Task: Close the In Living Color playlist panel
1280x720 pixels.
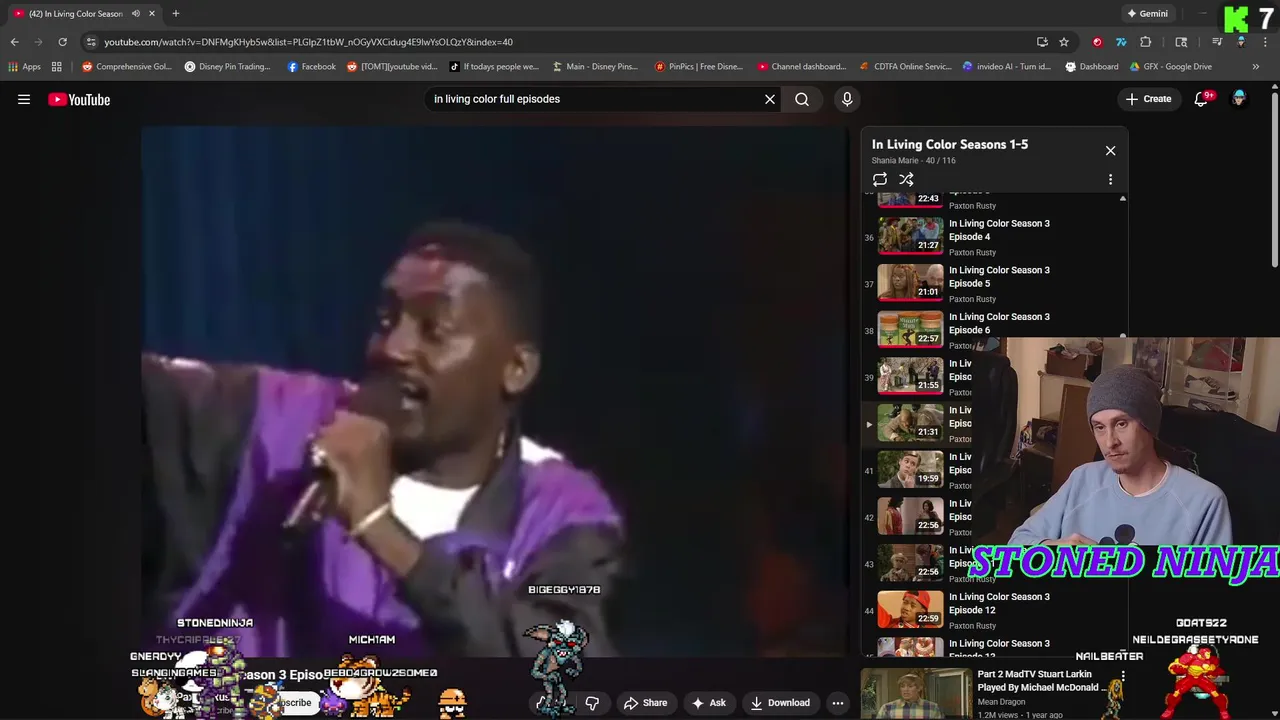Action: pos(1110,150)
